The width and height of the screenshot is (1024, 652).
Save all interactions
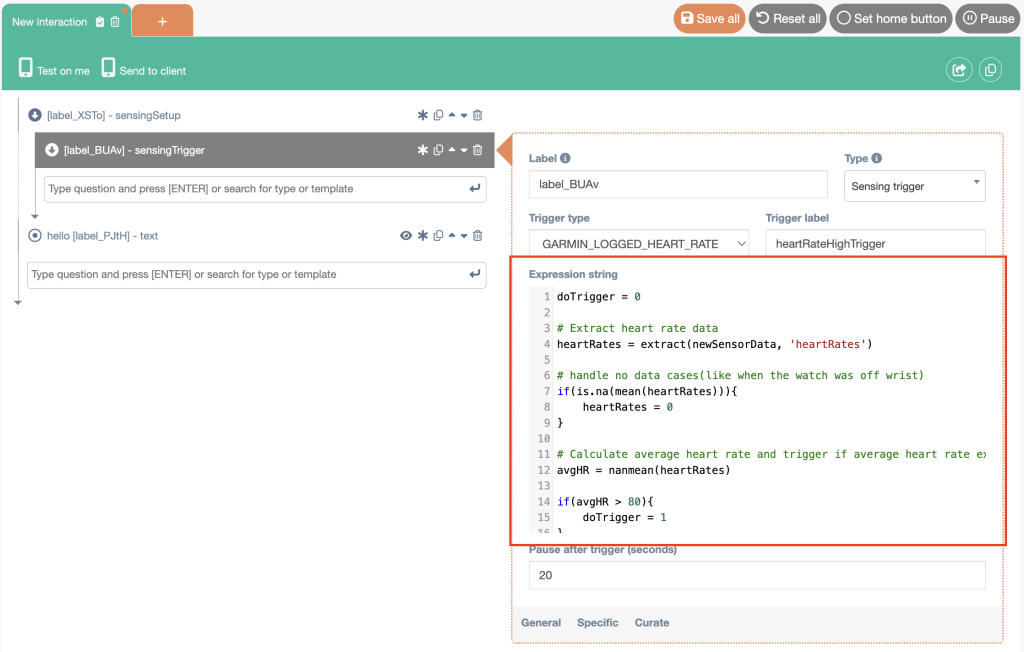coord(709,18)
